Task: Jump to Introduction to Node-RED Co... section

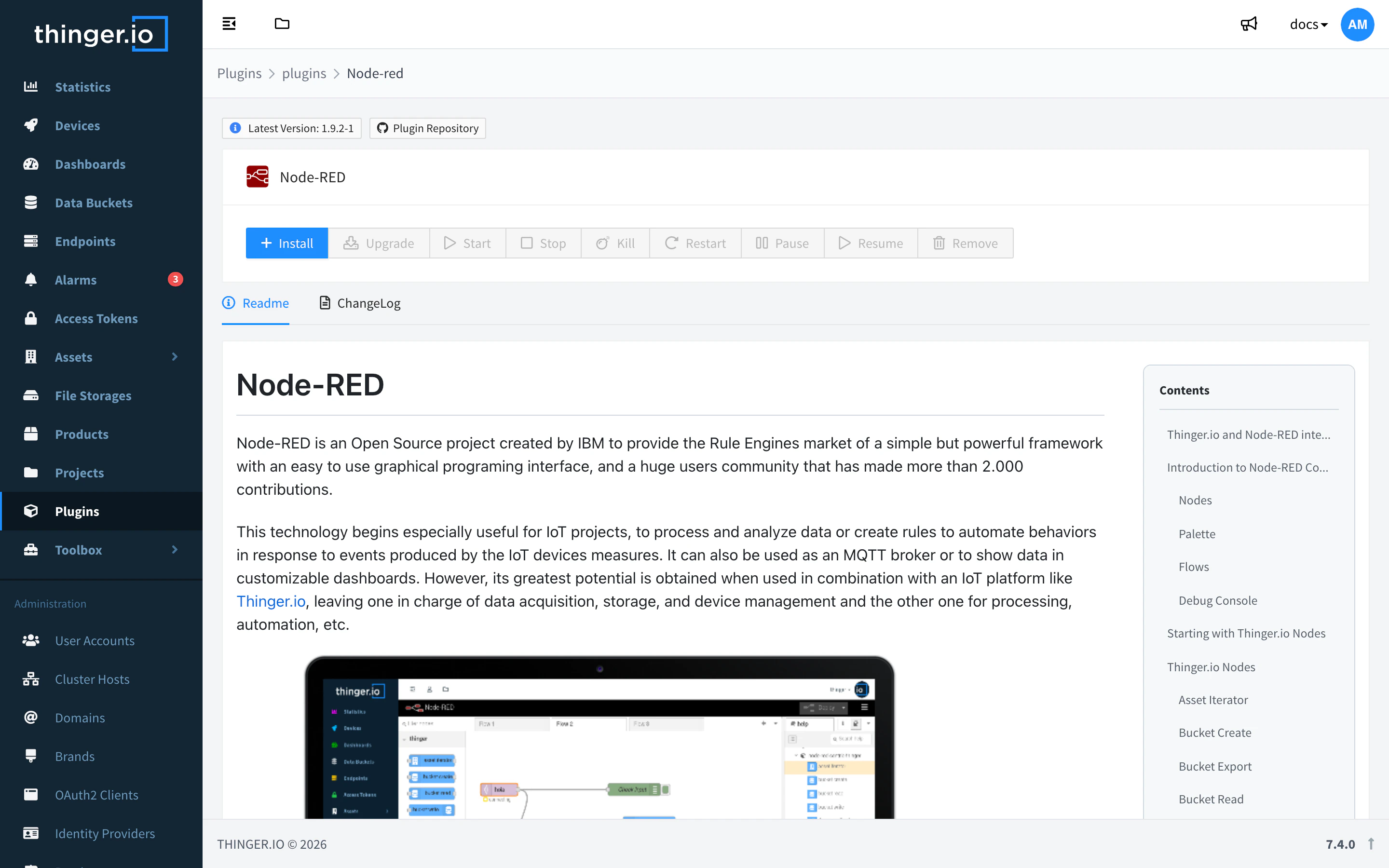Action: pyautogui.click(x=1247, y=467)
